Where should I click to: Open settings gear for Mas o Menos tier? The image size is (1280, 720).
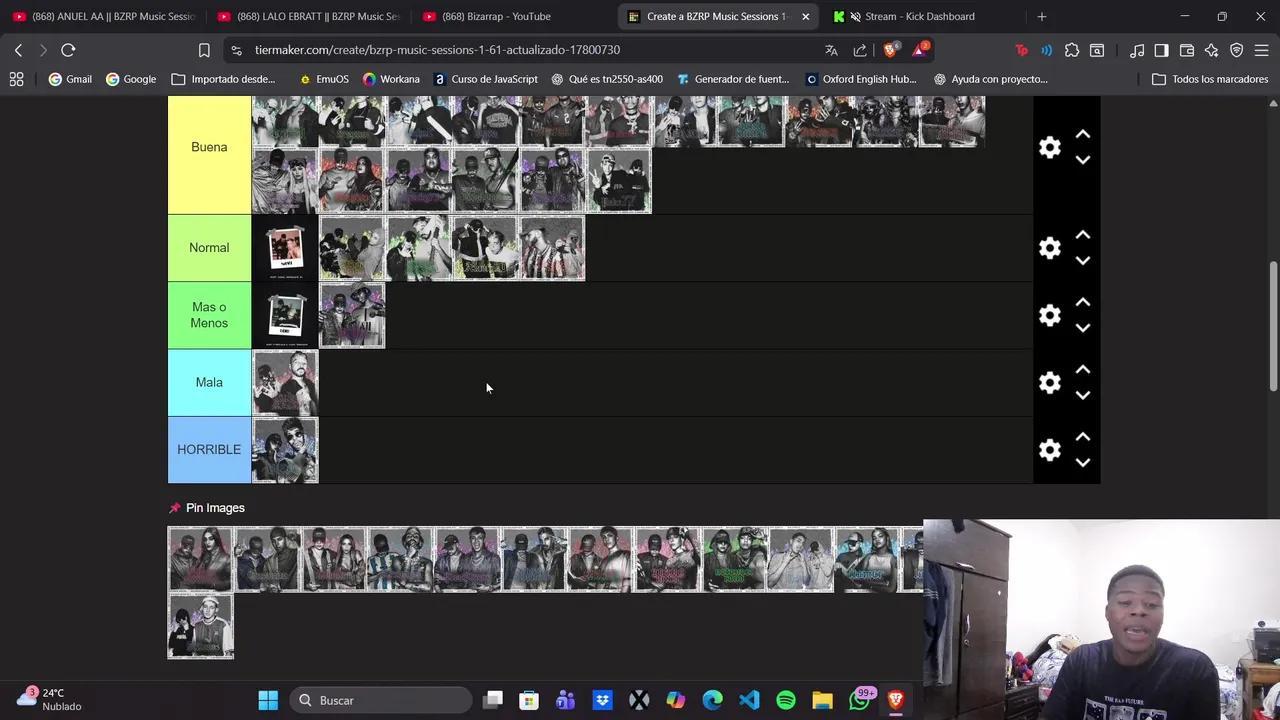pyautogui.click(x=1049, y=315)
